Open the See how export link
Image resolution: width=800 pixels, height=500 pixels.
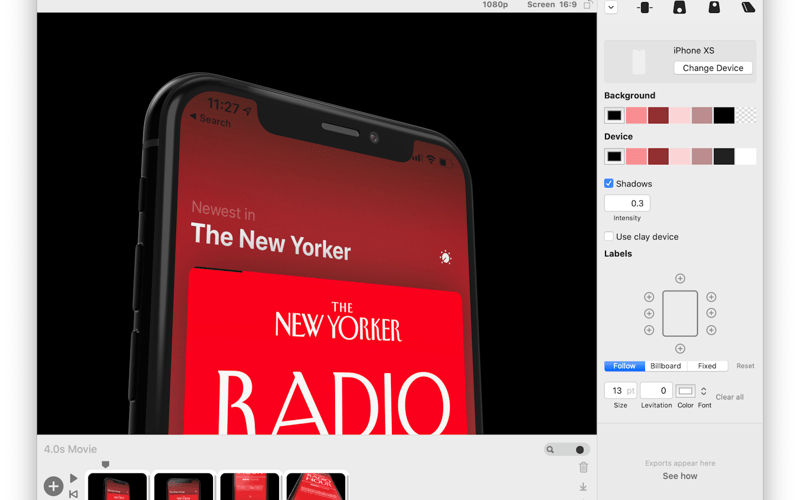680,476
